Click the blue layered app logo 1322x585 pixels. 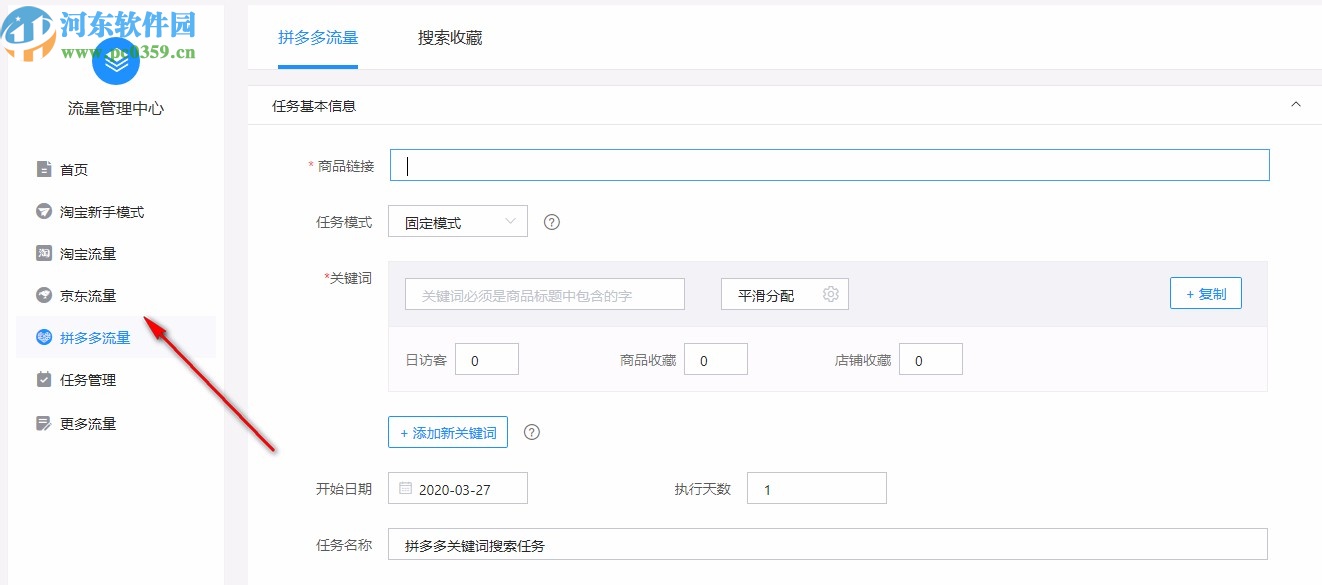(116, 60)
